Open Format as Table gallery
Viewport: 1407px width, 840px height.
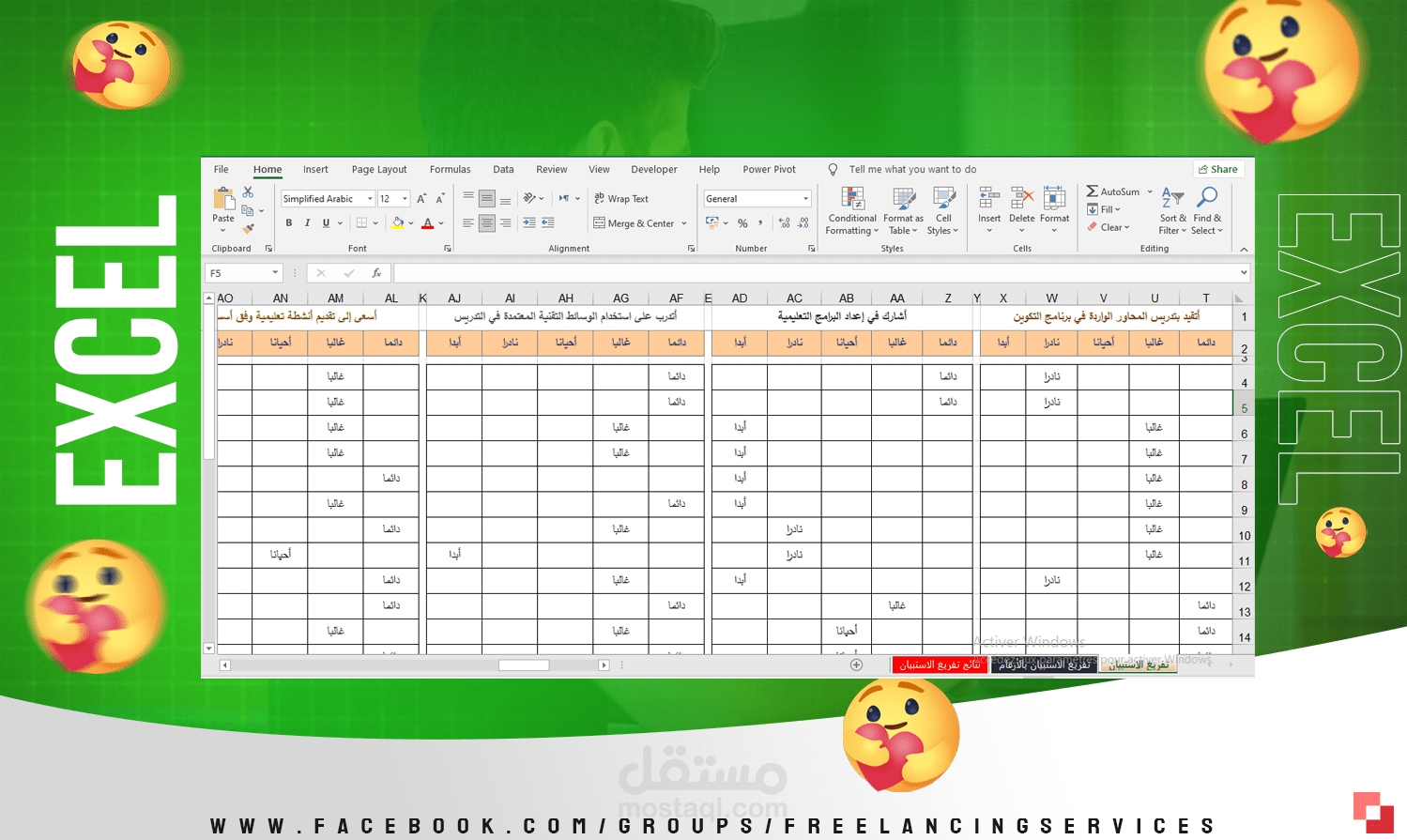(903, 211)
